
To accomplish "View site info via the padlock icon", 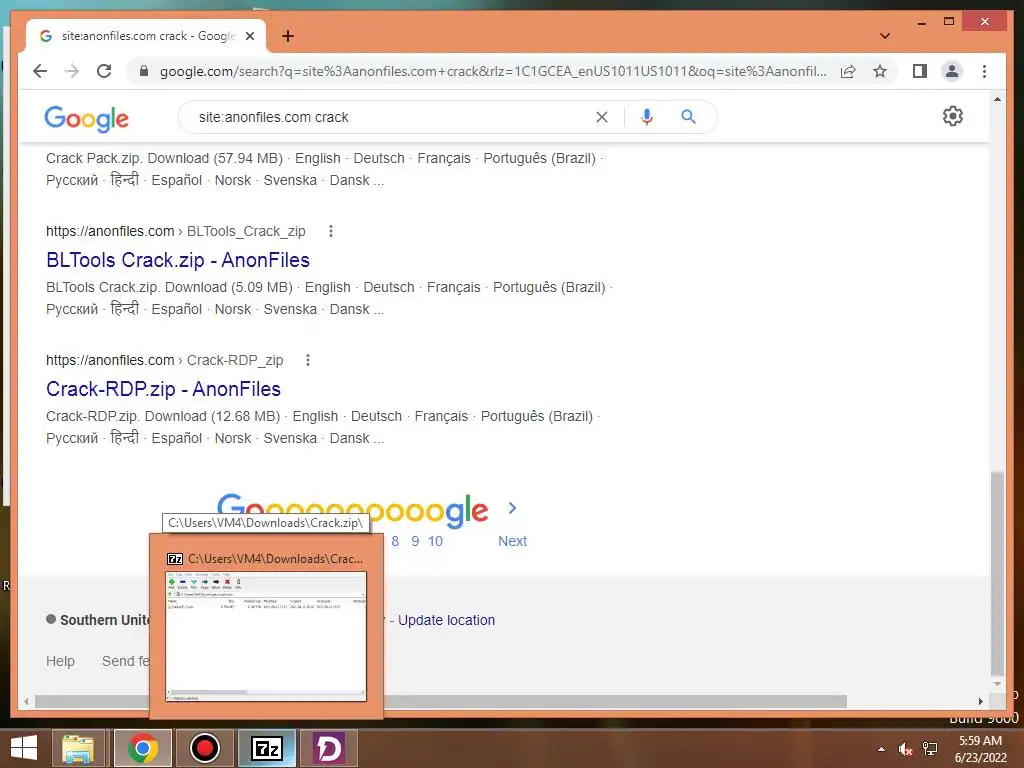I will pyautogui.click(x=144, y=71).
